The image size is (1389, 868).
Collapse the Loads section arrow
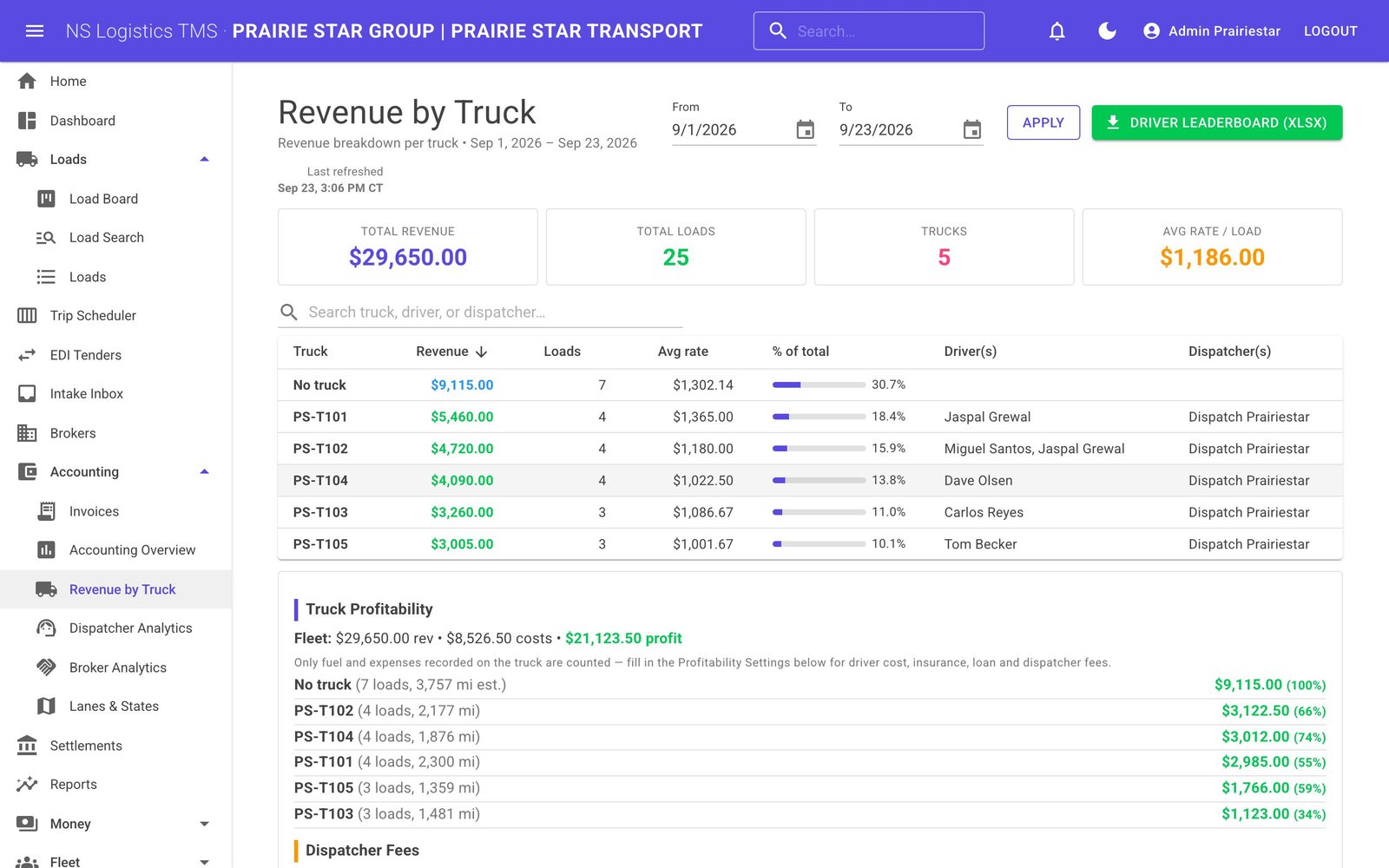tap(205, 160)
